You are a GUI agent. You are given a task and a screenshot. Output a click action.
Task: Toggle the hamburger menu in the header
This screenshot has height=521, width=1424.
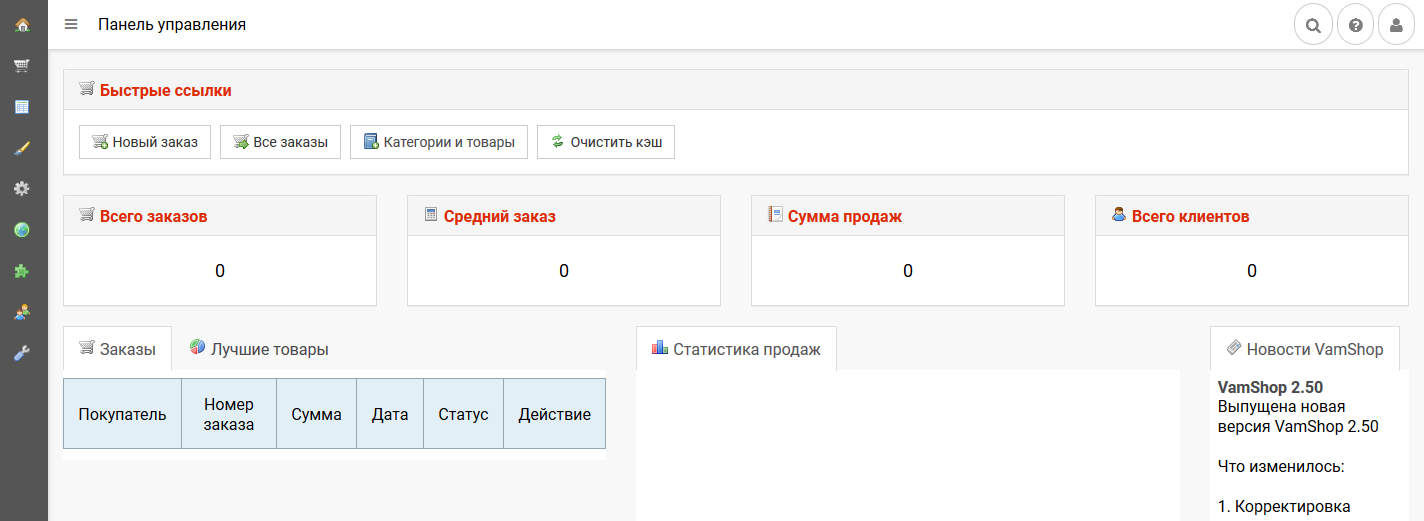coord(71,24)
